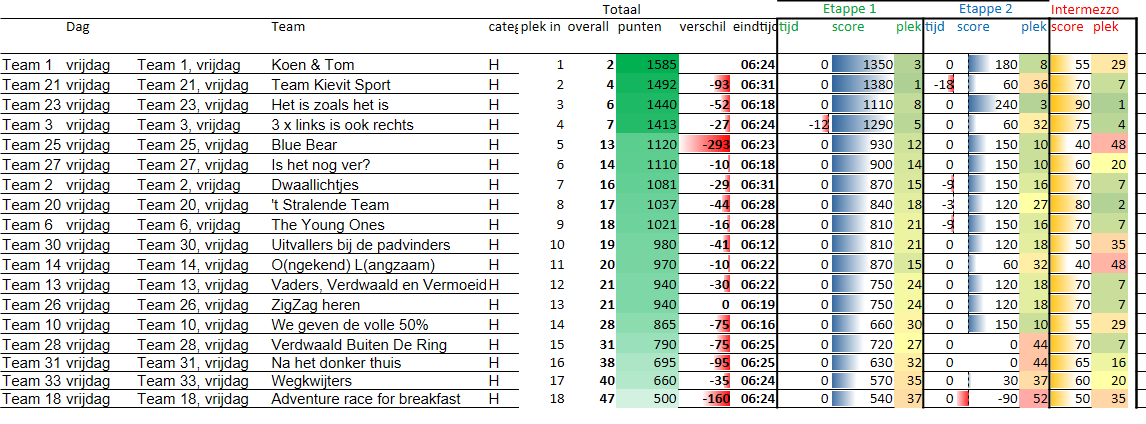Image resolution: width=1146 pixels, height=424 pixels.
Task: Select the "Koen & Tom" team cell
Action: (x=312, y=65)
